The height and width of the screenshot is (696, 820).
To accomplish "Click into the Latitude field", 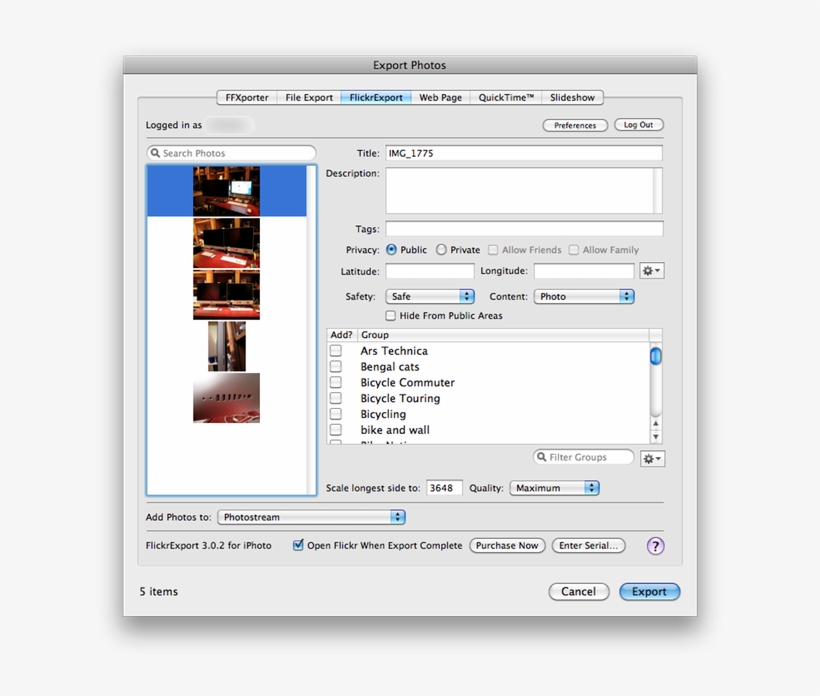I will pos(430,271).
